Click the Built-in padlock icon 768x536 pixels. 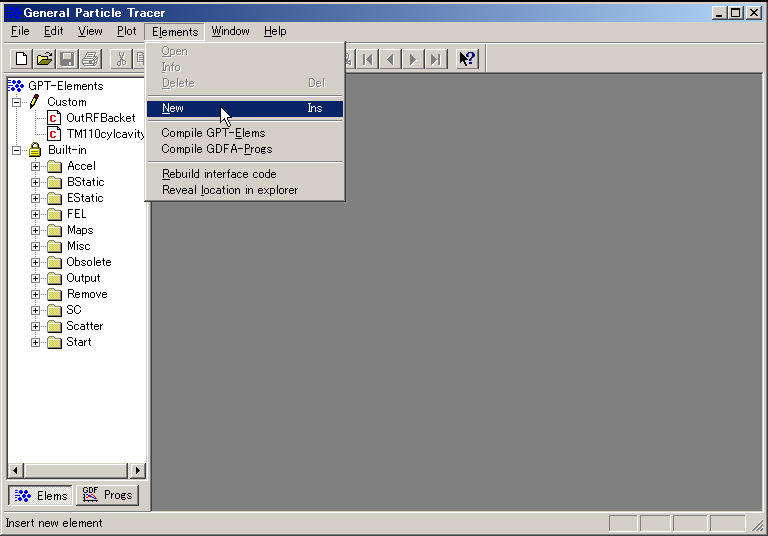pyautogui.click(x=35, y=149)
